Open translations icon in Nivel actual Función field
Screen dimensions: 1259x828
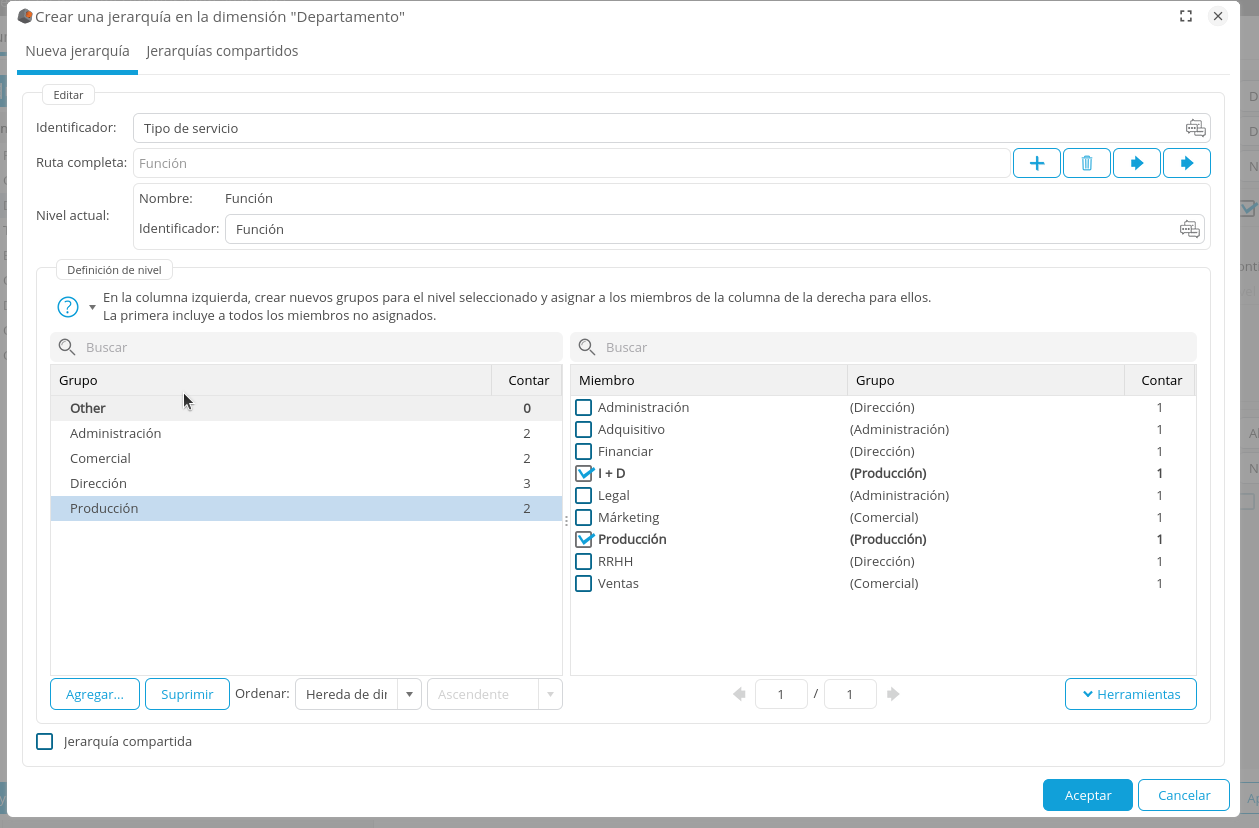pos(1189,229)
